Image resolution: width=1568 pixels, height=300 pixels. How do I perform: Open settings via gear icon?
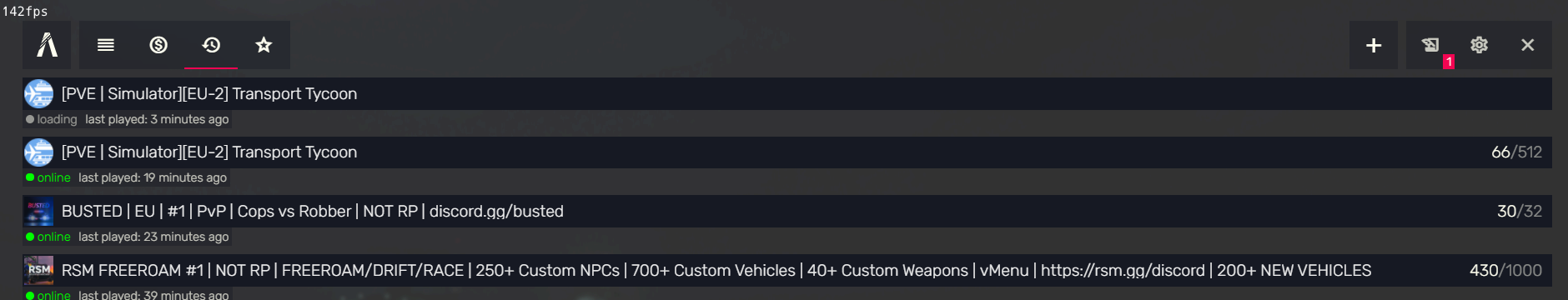coord(1479,45)
